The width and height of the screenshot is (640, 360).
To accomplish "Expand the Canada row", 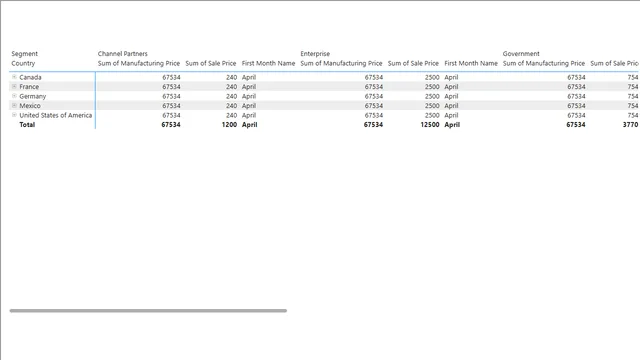I will pyautogui.click(x=14, y=77).
